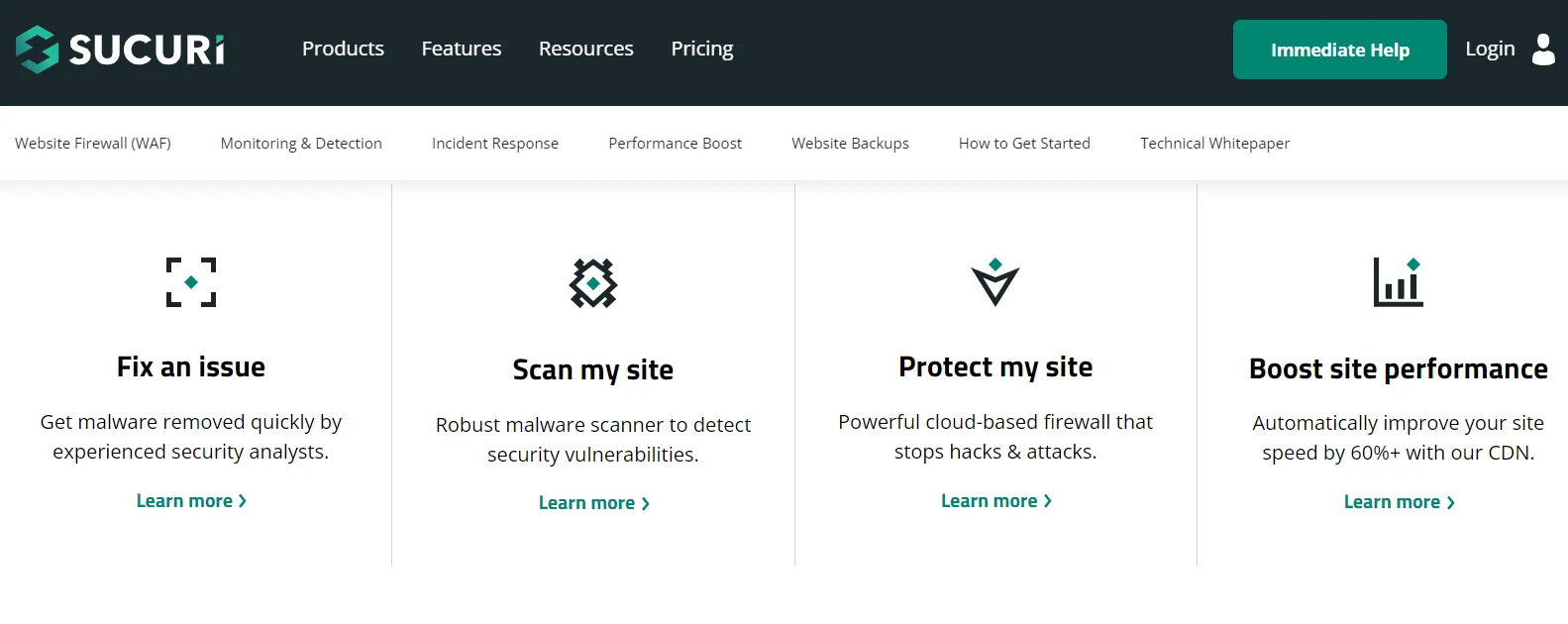
Task: Click the Boost site performance heading
Action: point(1398,369)
